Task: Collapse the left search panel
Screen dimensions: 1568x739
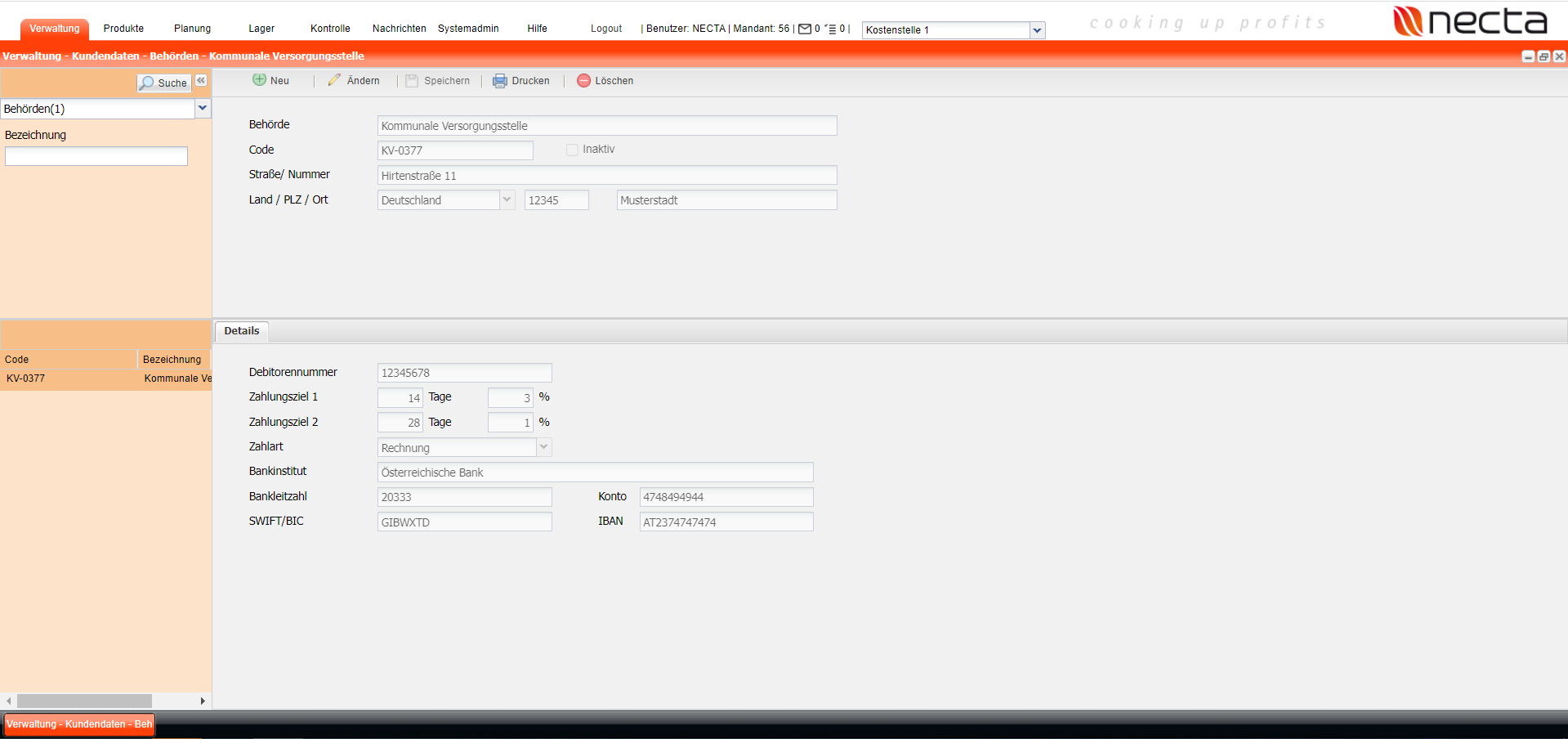Action: 201,81
